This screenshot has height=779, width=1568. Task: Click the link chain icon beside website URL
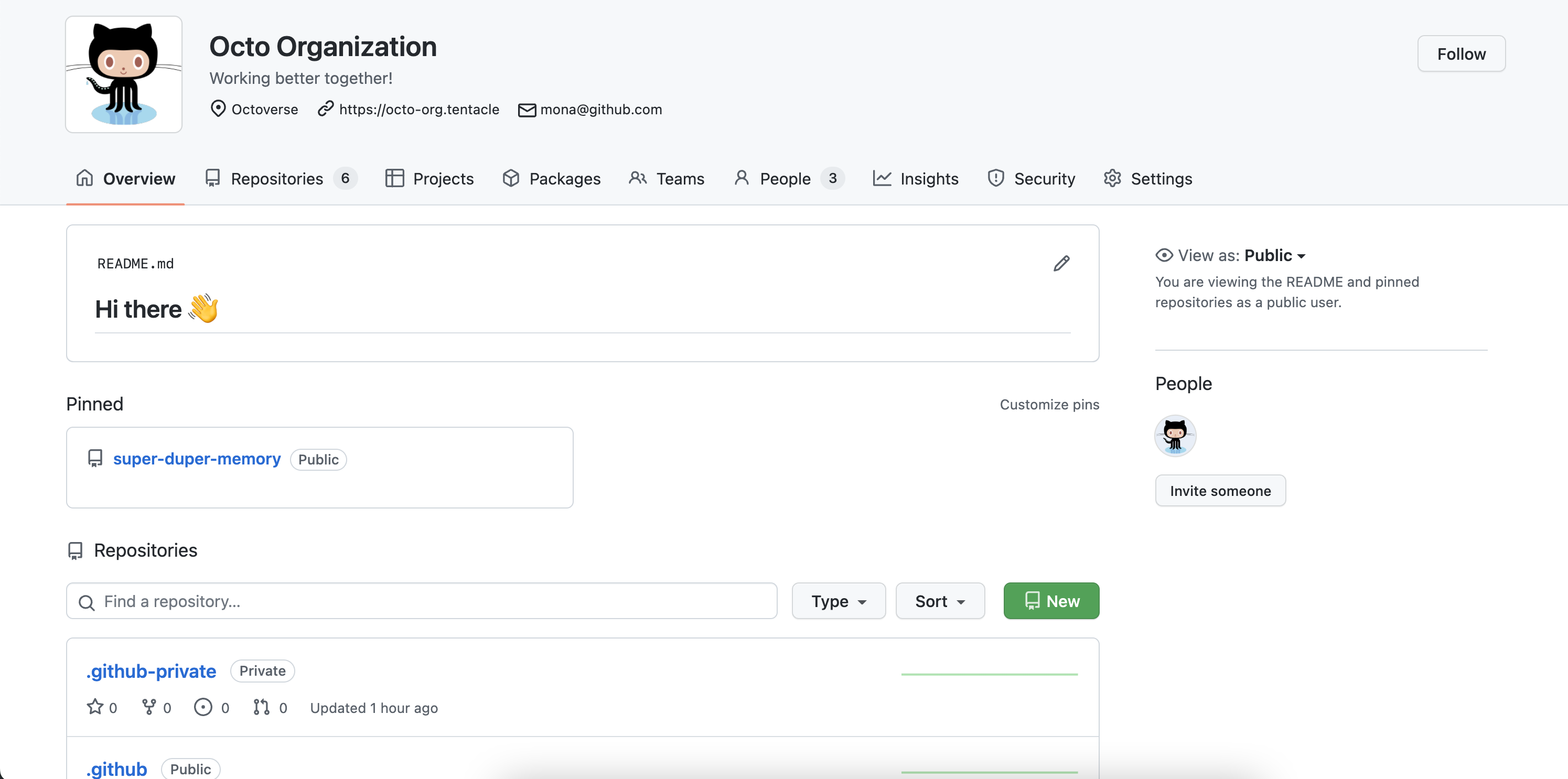point(326,109)
